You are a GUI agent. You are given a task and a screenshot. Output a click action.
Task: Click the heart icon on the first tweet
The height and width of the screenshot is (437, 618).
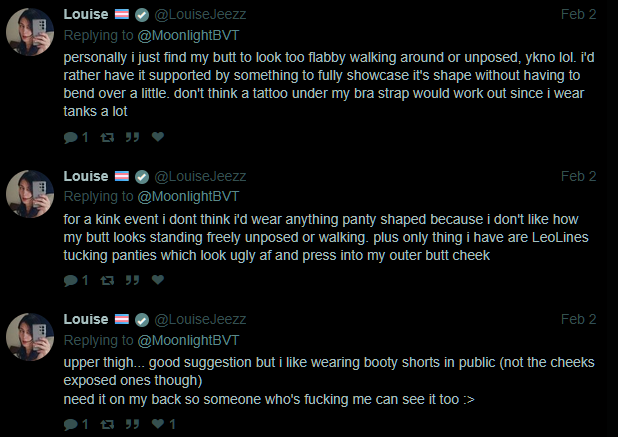tap(157, 137)
